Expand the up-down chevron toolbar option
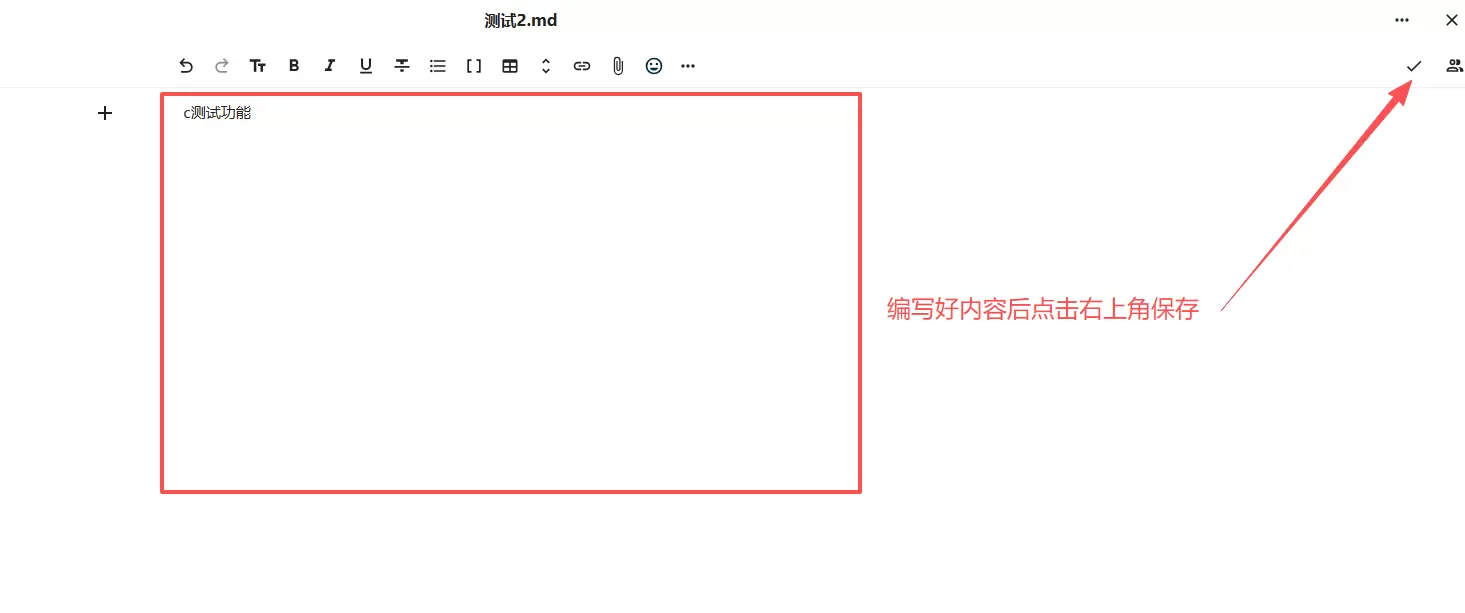 [546, 66]
